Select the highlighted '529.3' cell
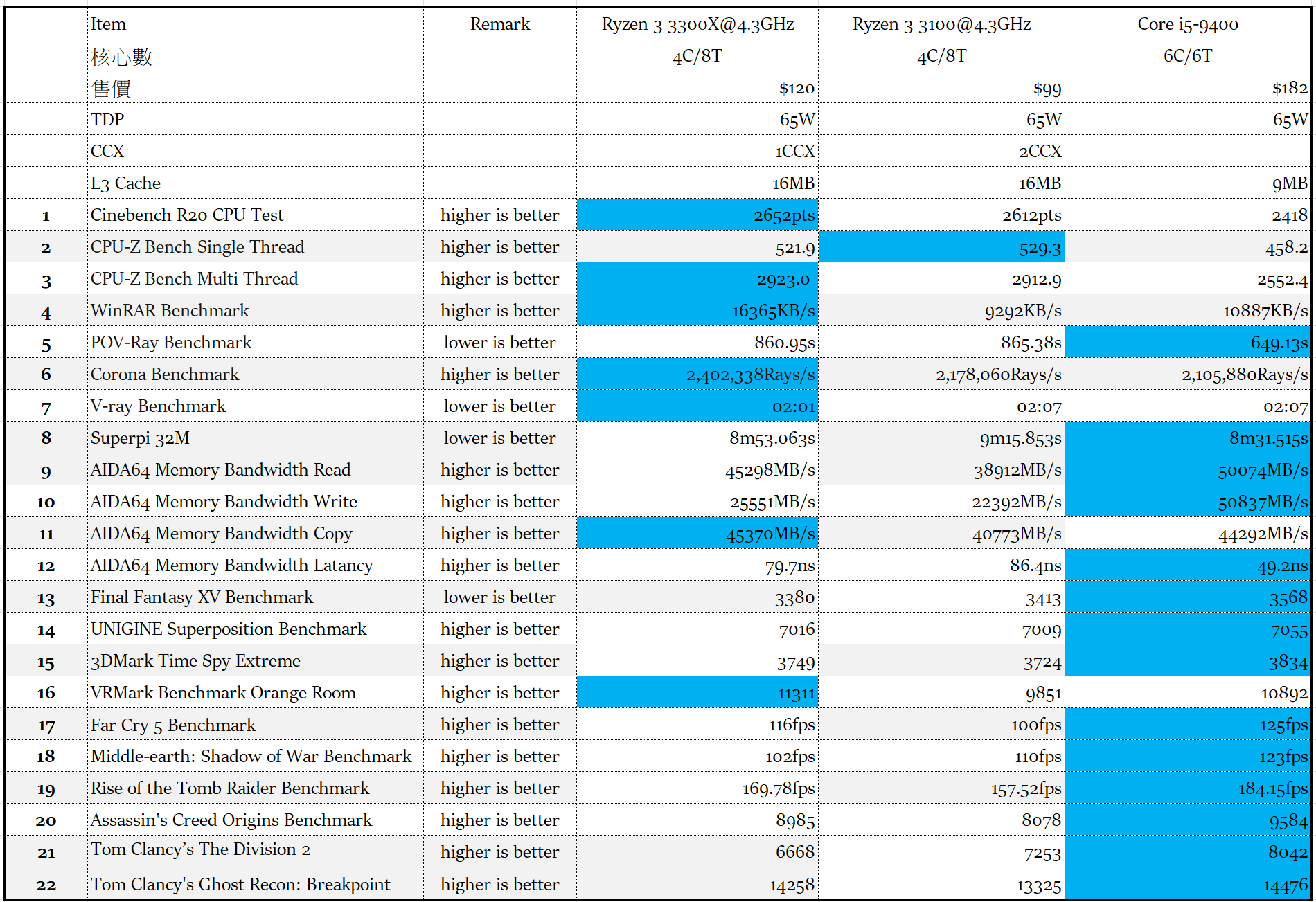This screenshot has height=902, width=1316. [941, 246]
